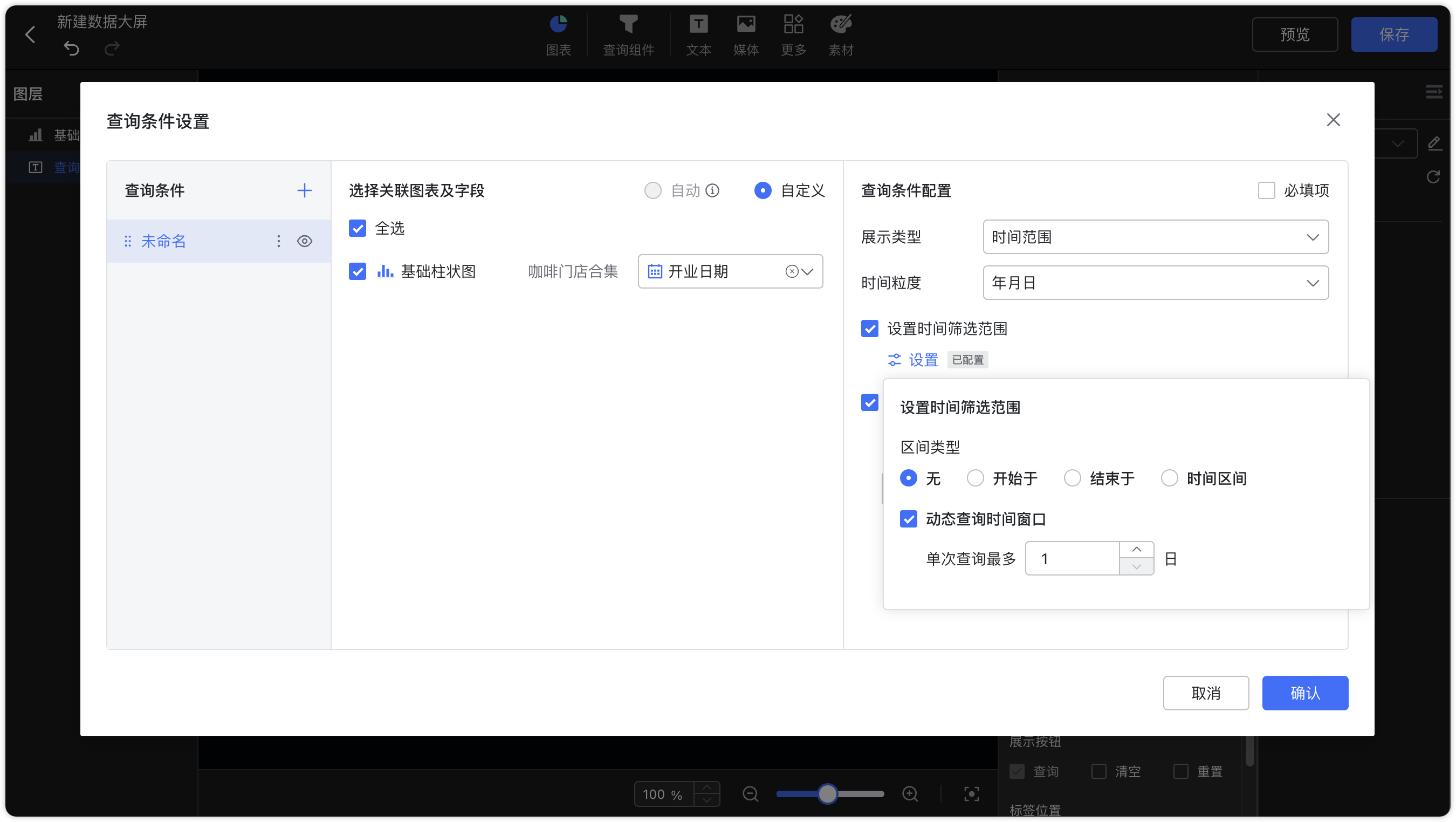Choose the 自定义 association mode
The width and height of the screenshot is (1456, 822).
pyautogui.click(x=763, y=190)
